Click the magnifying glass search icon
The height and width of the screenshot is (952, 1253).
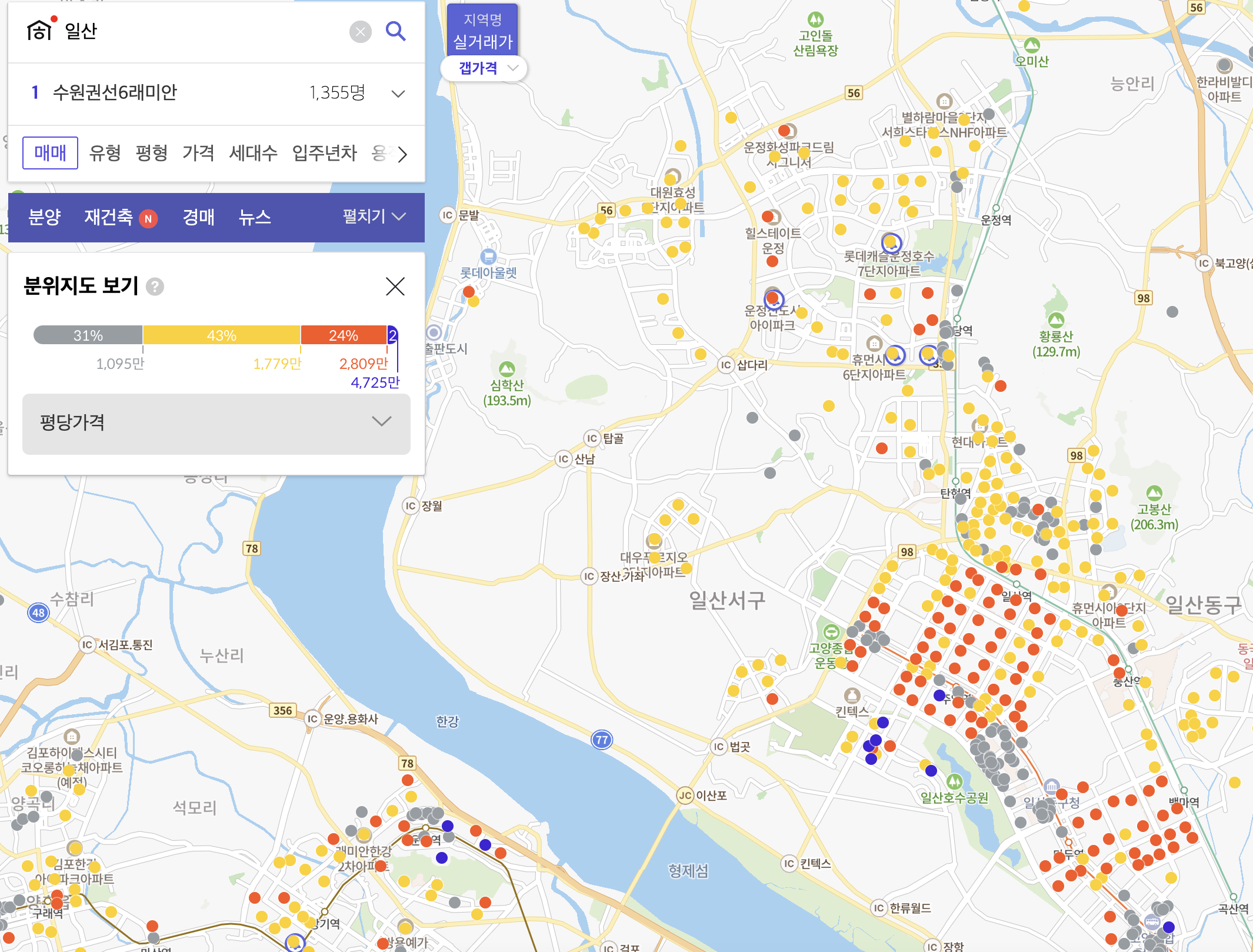click(395, 31)
